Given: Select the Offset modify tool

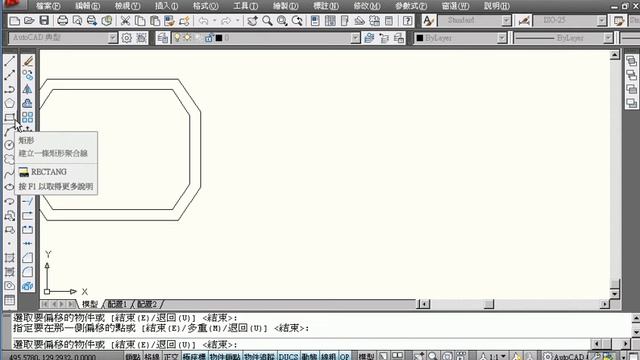Looking at the screenshot, I should tap(27, 103).
